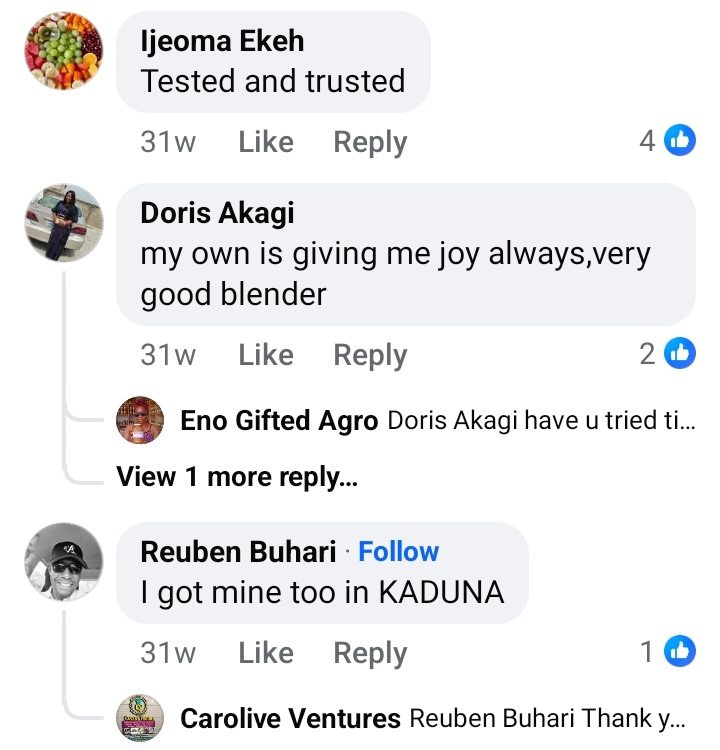Open Reuben Buhari's profile picture
Screen dimensions: 720x750
point(63,562)
